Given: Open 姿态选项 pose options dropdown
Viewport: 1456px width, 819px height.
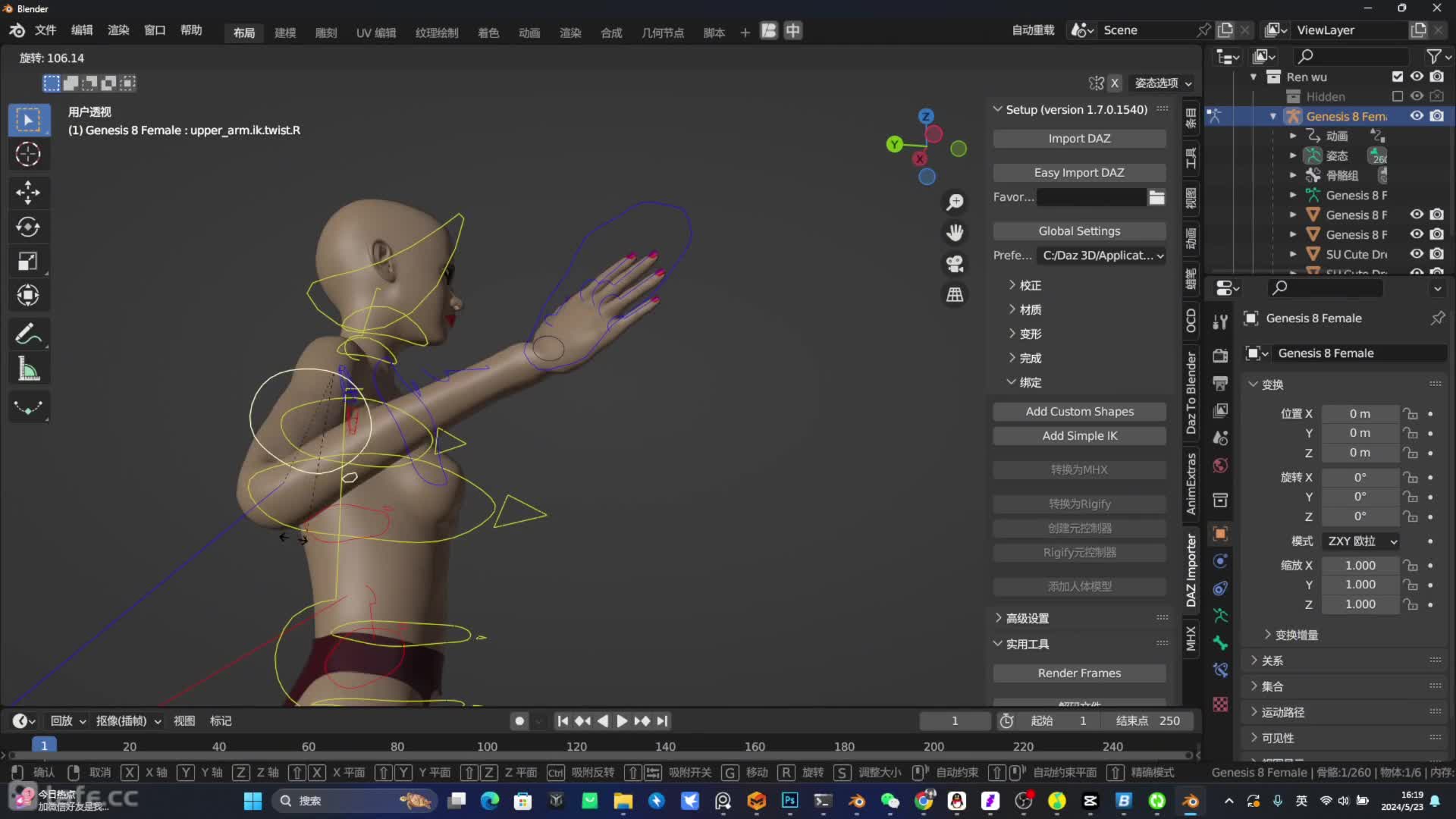Looking at the screenshot, I should 1163,83.
